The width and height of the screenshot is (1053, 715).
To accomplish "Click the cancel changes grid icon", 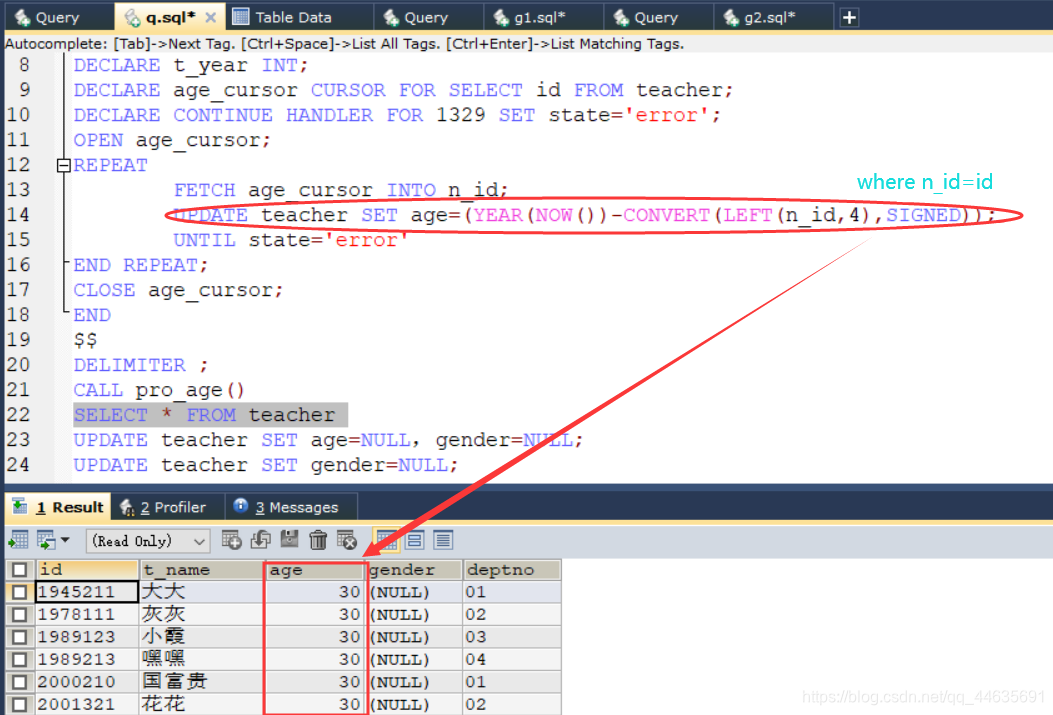I will tap(347, 540).
